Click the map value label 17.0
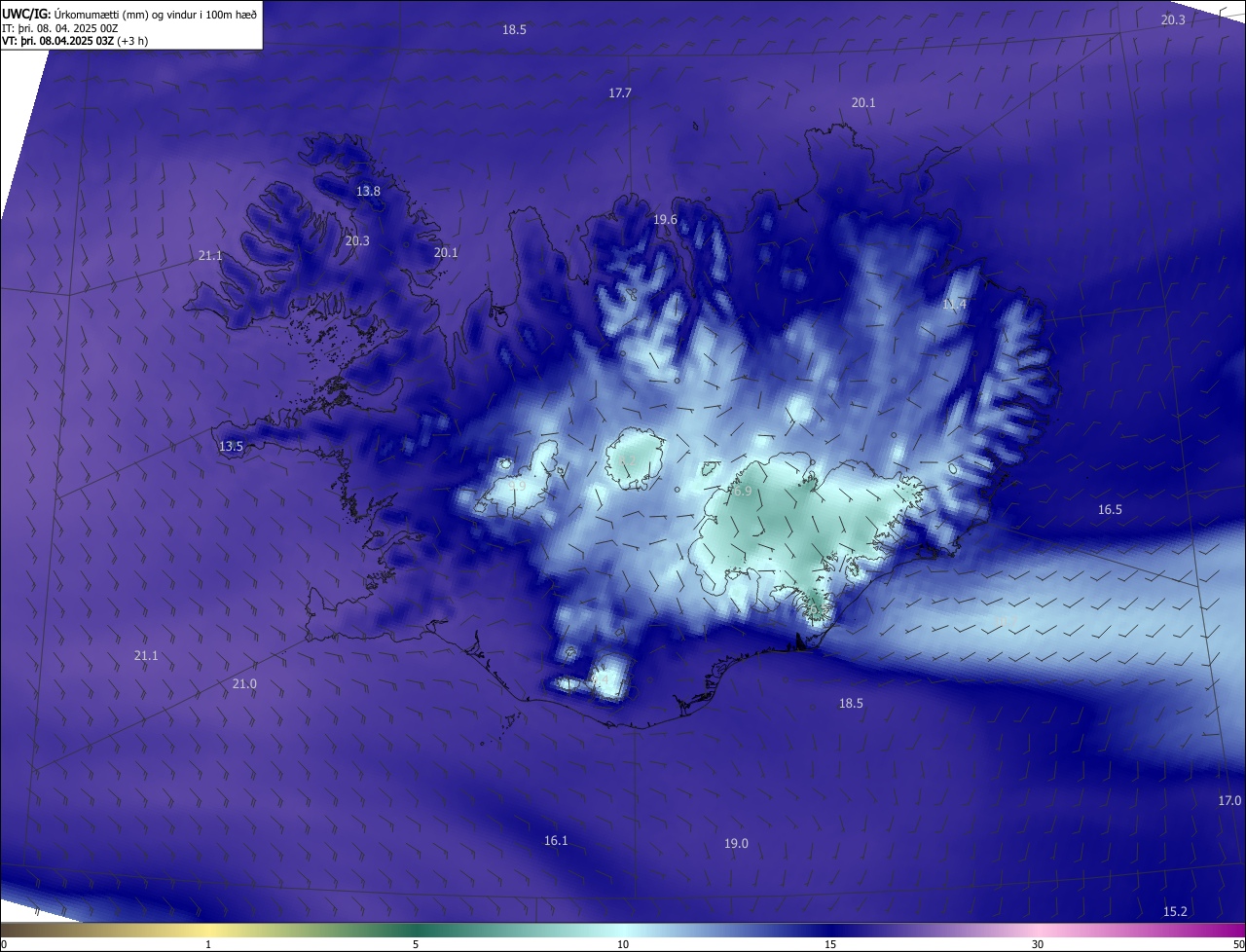Viewport: 1246px width, 952px height. point(1229,801)
